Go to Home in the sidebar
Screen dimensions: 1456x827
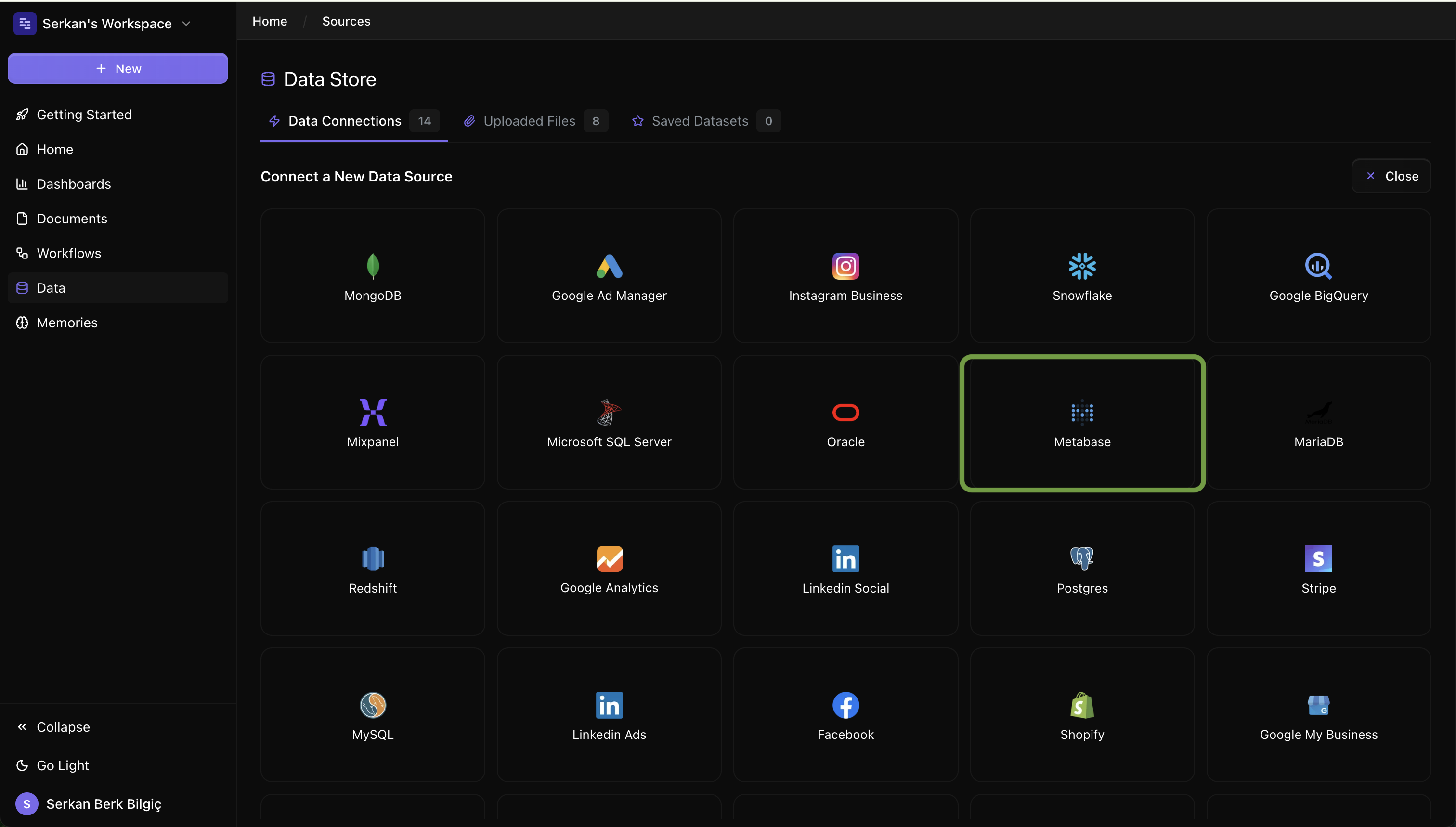[117, 149]
